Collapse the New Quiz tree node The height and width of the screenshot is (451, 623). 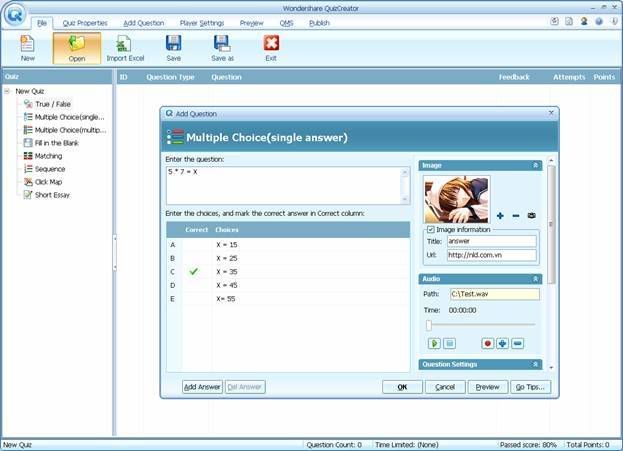7,91
